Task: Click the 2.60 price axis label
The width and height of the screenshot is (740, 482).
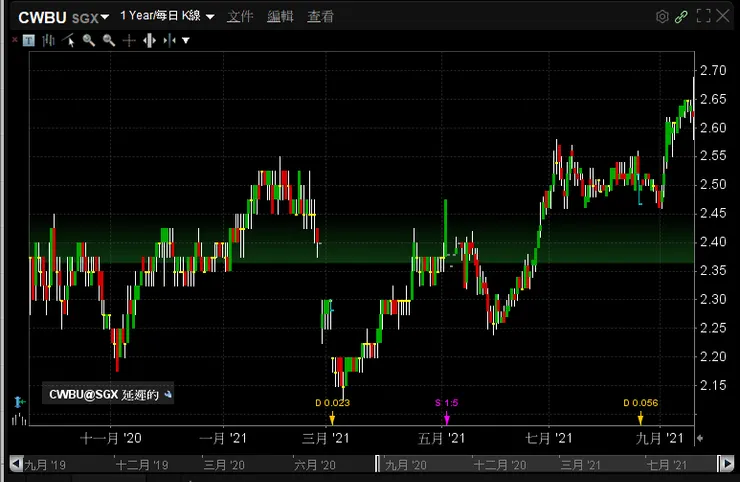Action: pos(713,128)
